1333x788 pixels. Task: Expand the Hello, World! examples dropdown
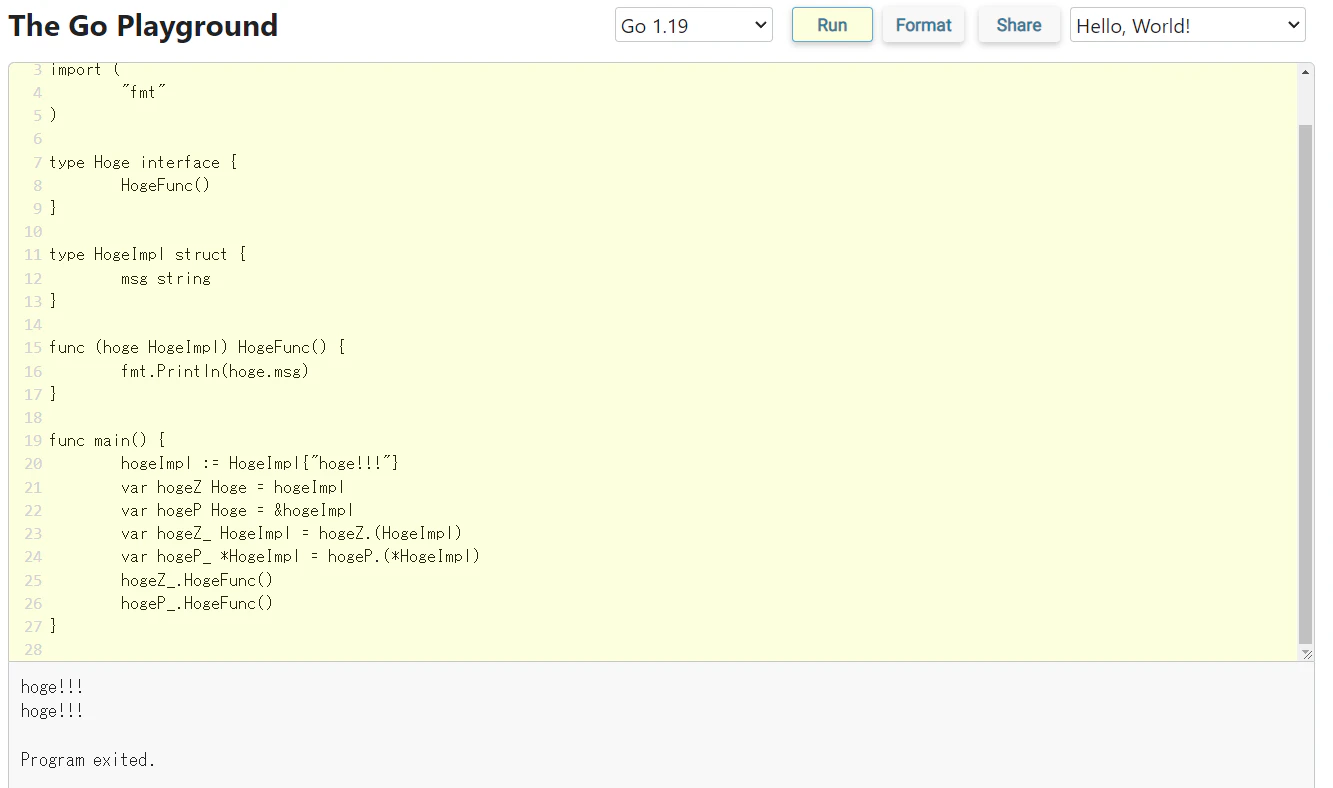[1188, 25]
